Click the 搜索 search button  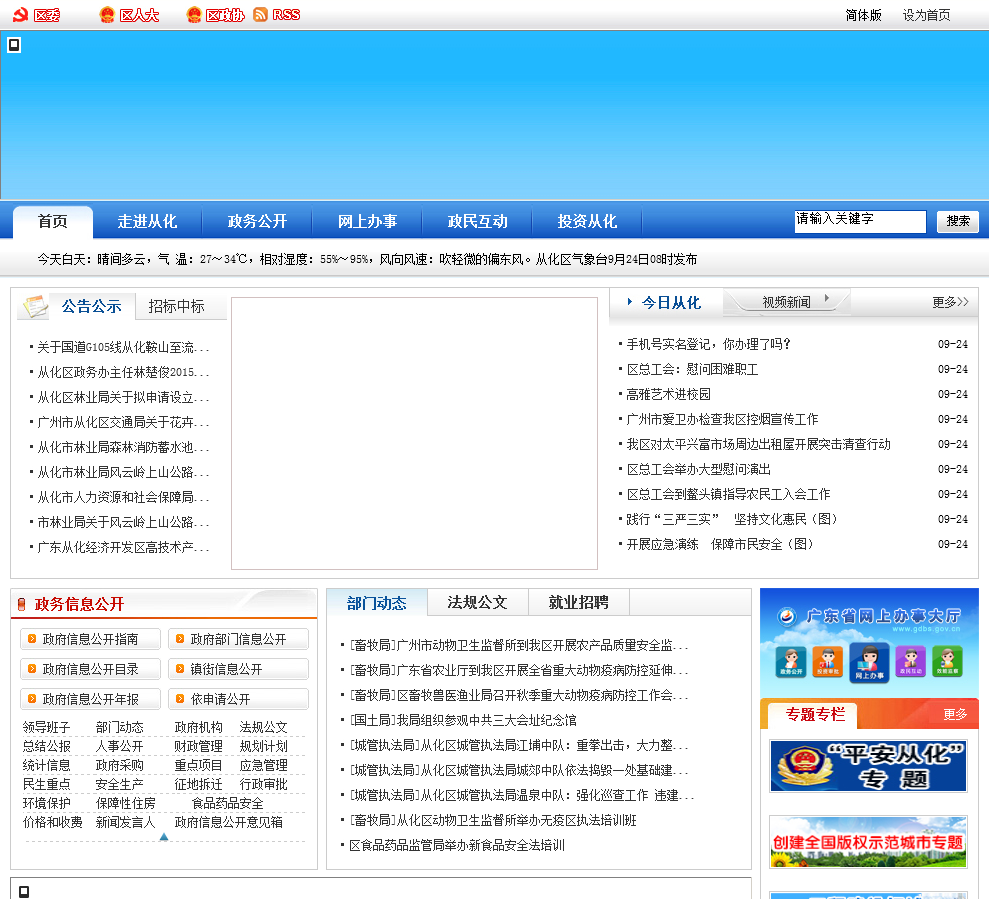957,221
